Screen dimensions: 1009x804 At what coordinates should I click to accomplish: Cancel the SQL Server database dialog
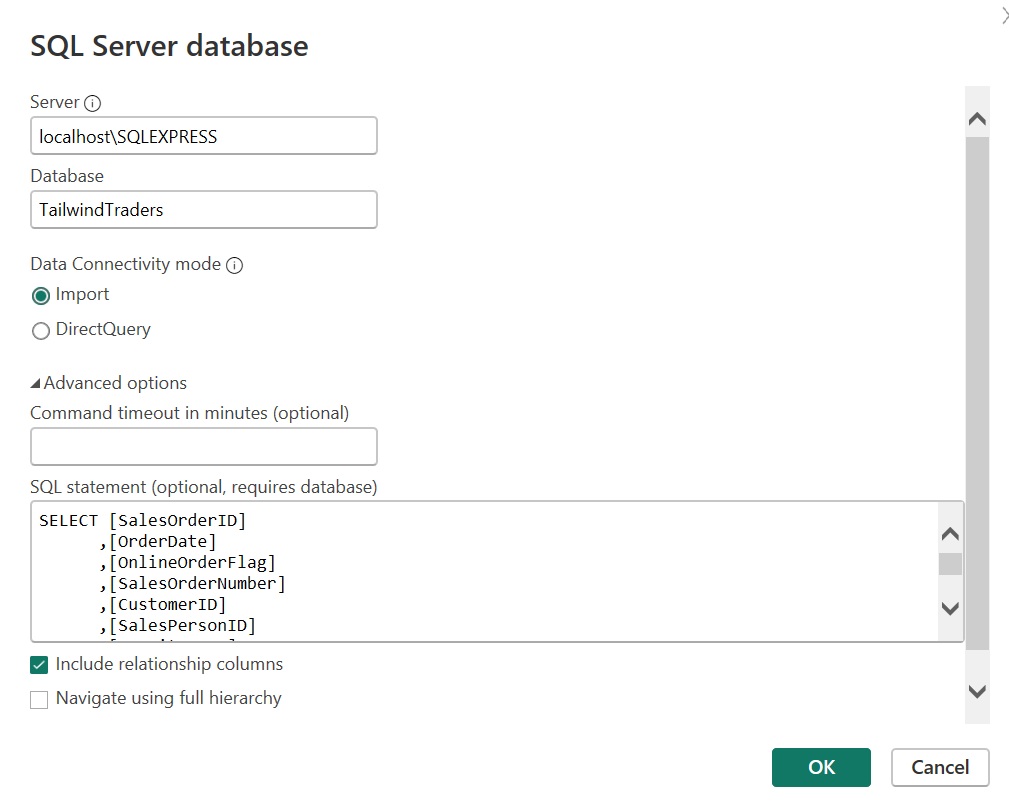(940, 767)
